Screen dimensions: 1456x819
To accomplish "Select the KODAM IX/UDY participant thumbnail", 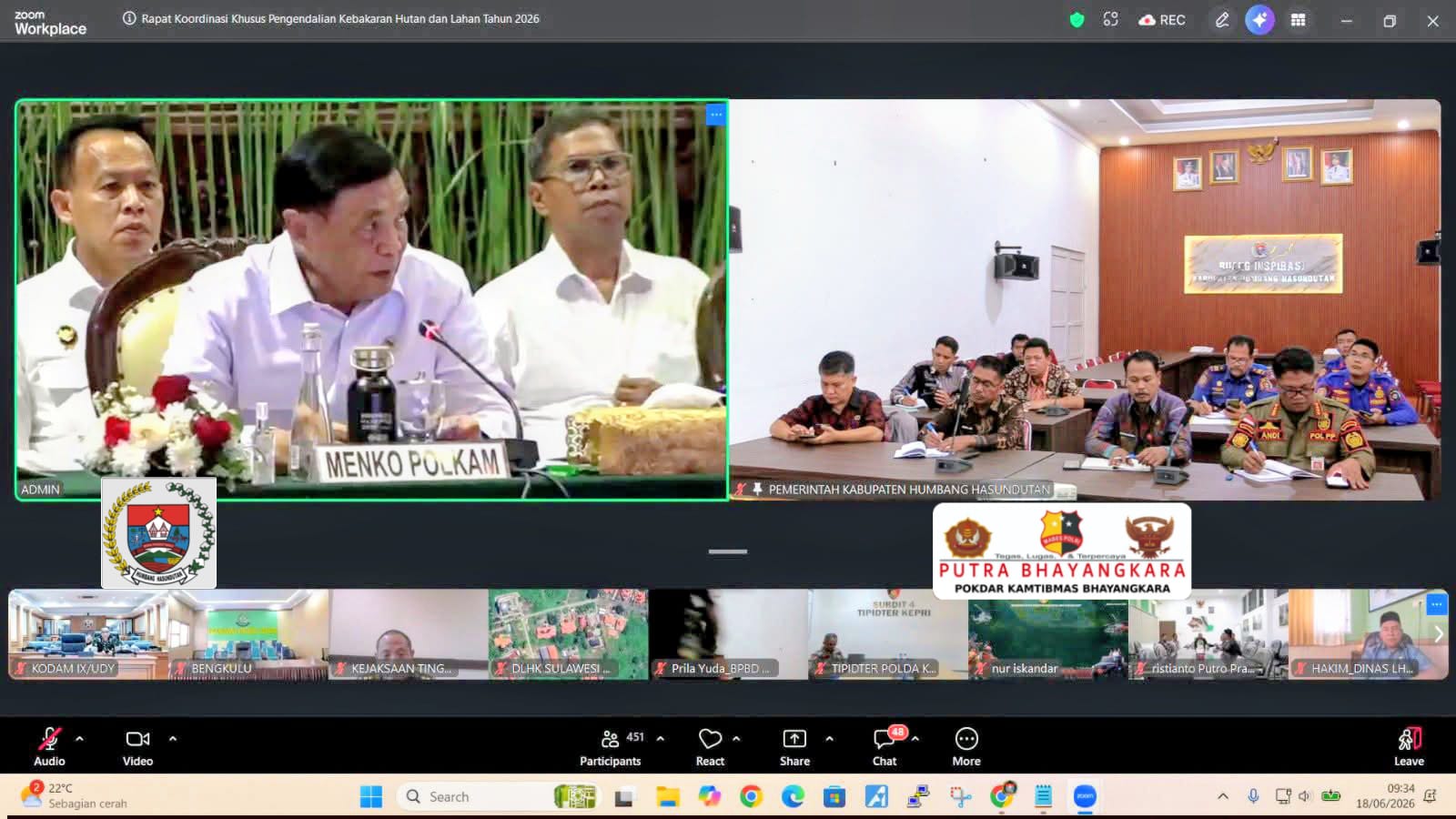I will click(88, 634).
